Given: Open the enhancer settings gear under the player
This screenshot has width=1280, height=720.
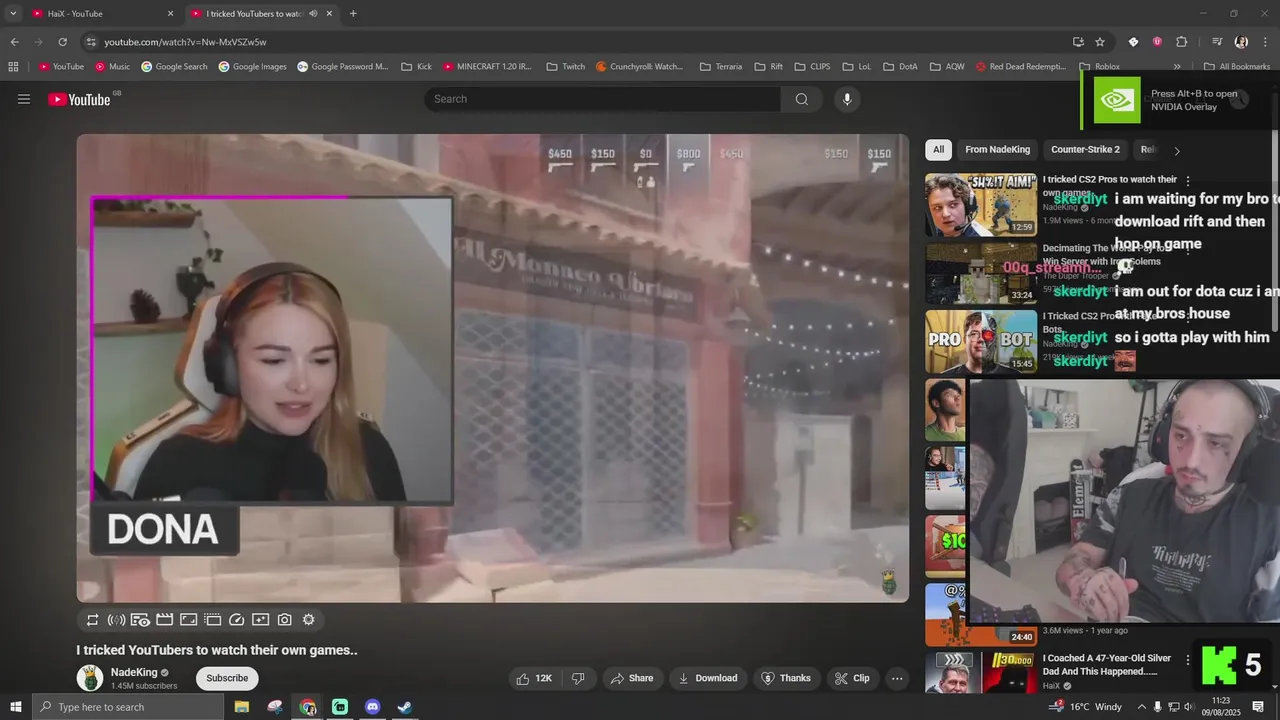Looking at the screenshot, I should [x=309, y=620].
